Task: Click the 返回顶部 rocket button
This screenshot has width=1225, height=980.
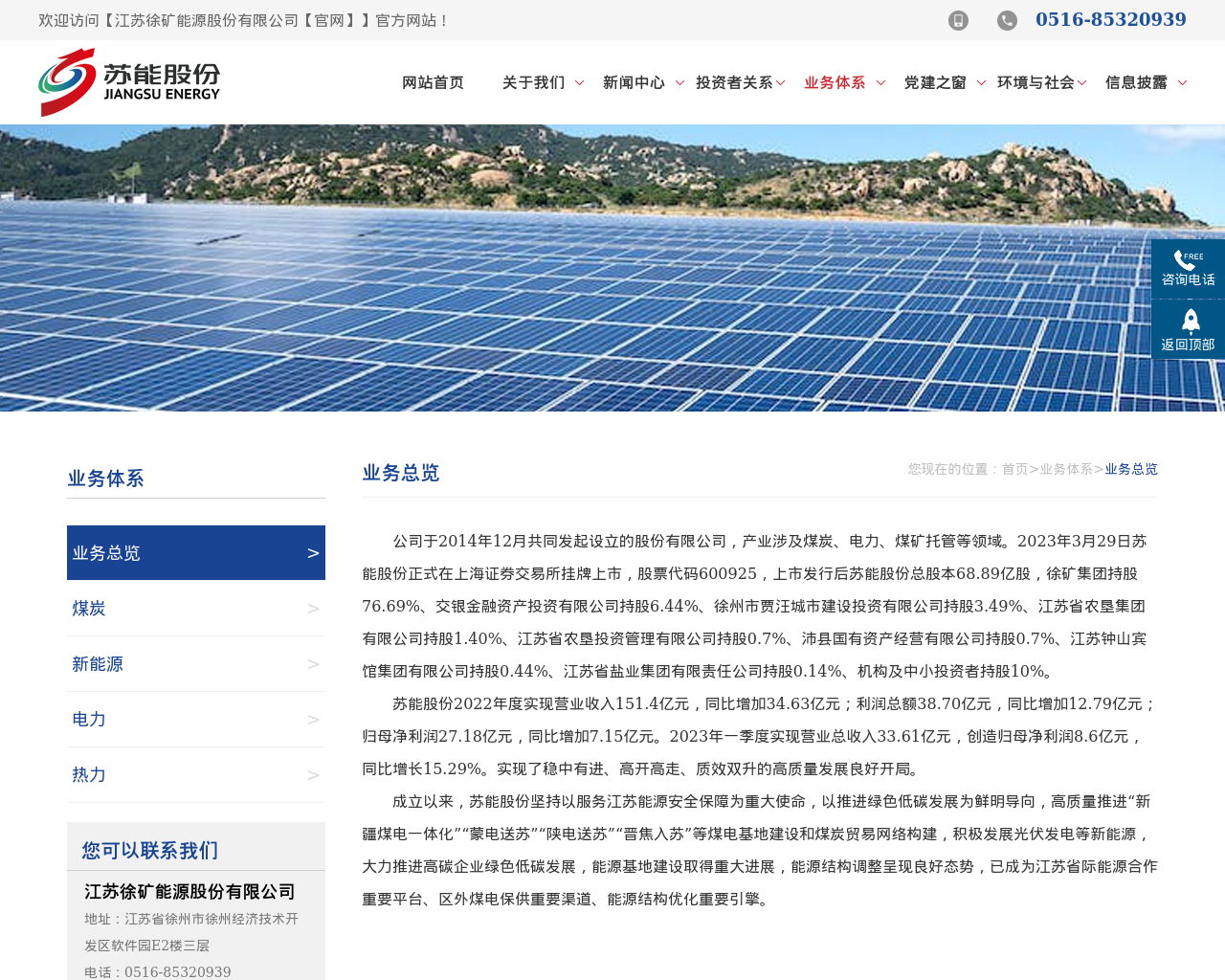Action: (x=1188, y=330)
